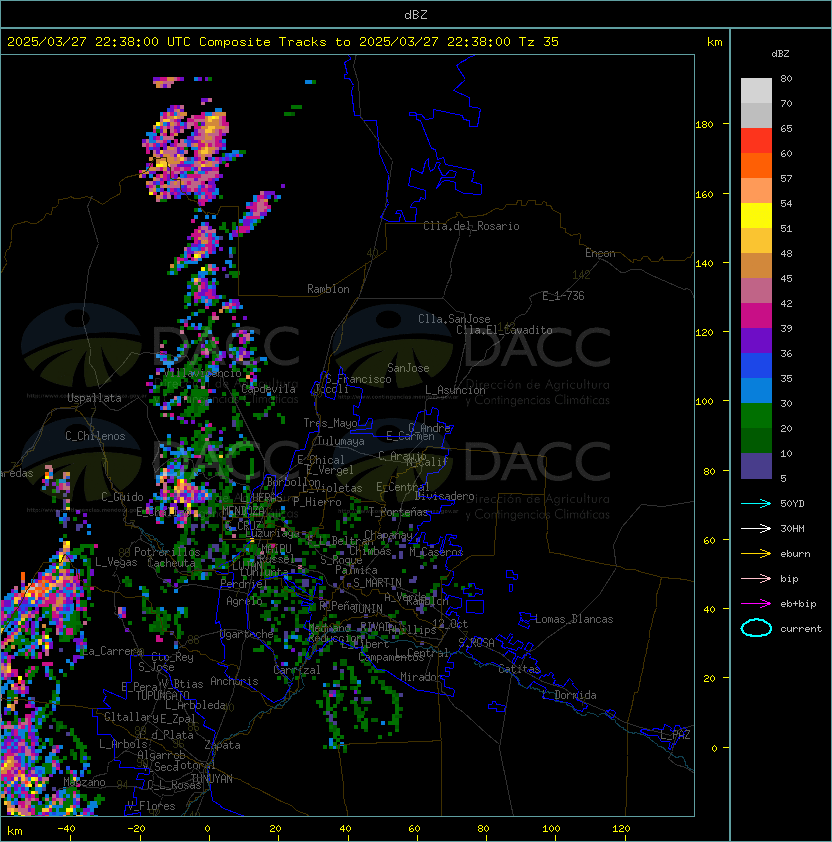Click the 'E_1-736' map label

click(x=563, y=296)
